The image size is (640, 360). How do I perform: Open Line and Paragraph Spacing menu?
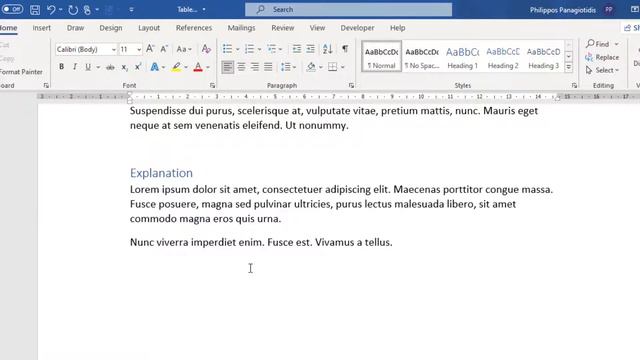coord(288,67)
